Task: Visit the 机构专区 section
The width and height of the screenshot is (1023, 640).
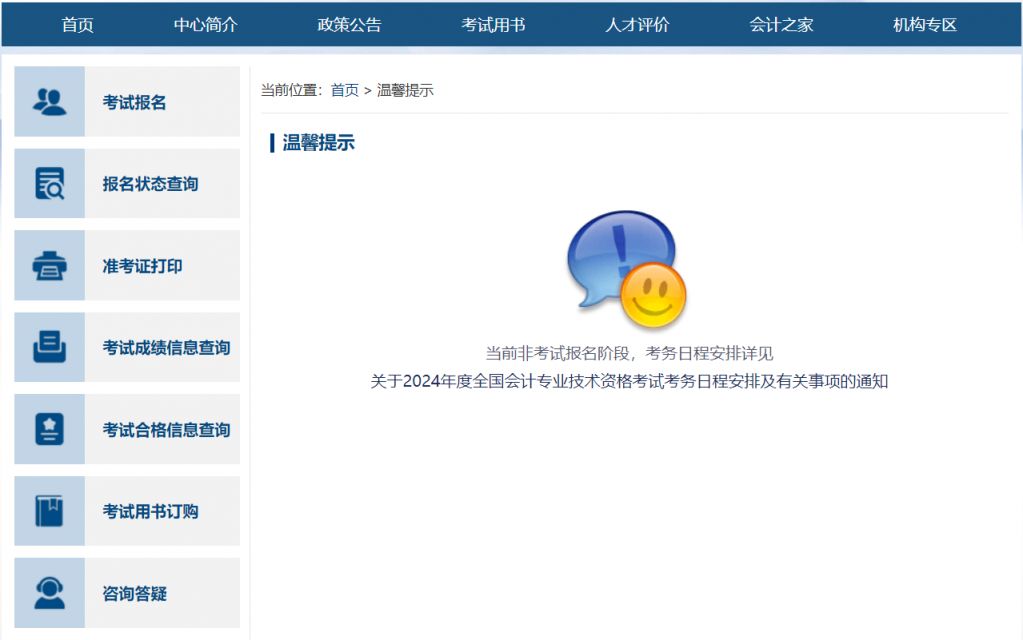Action: pyautogui.click(x=921, y=25)
